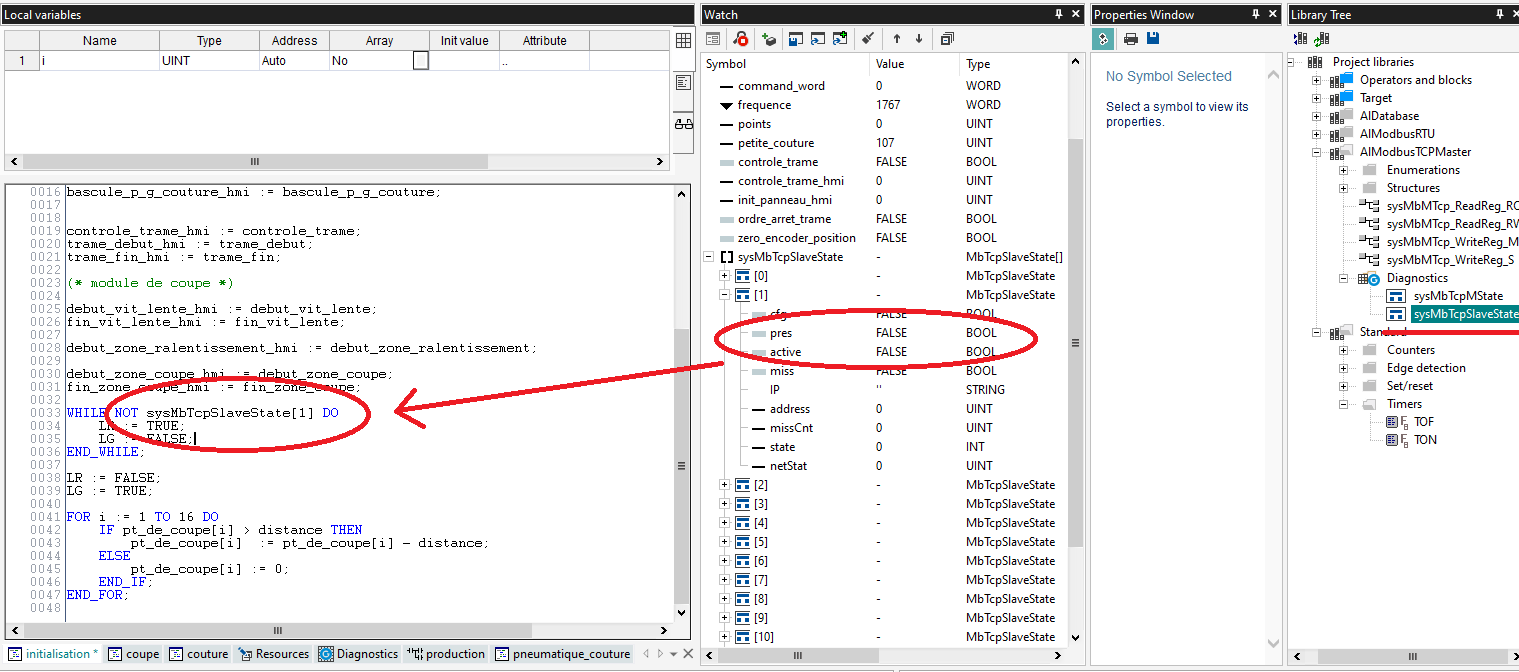Select the TON timer block
Image resolution: width=1519 pixels, height=672 pixels.
[x=1424, y=439]
